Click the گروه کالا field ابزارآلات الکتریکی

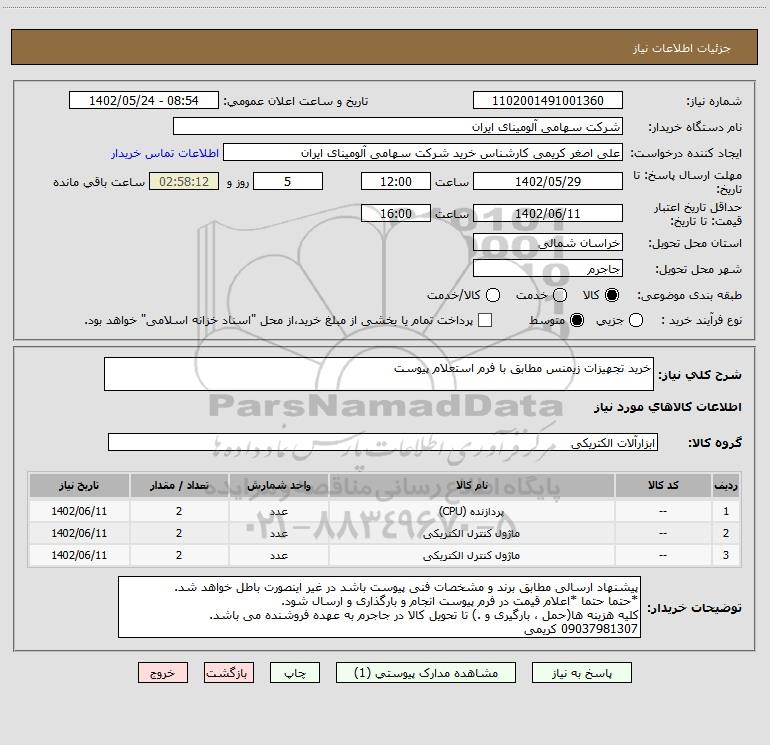383,442
